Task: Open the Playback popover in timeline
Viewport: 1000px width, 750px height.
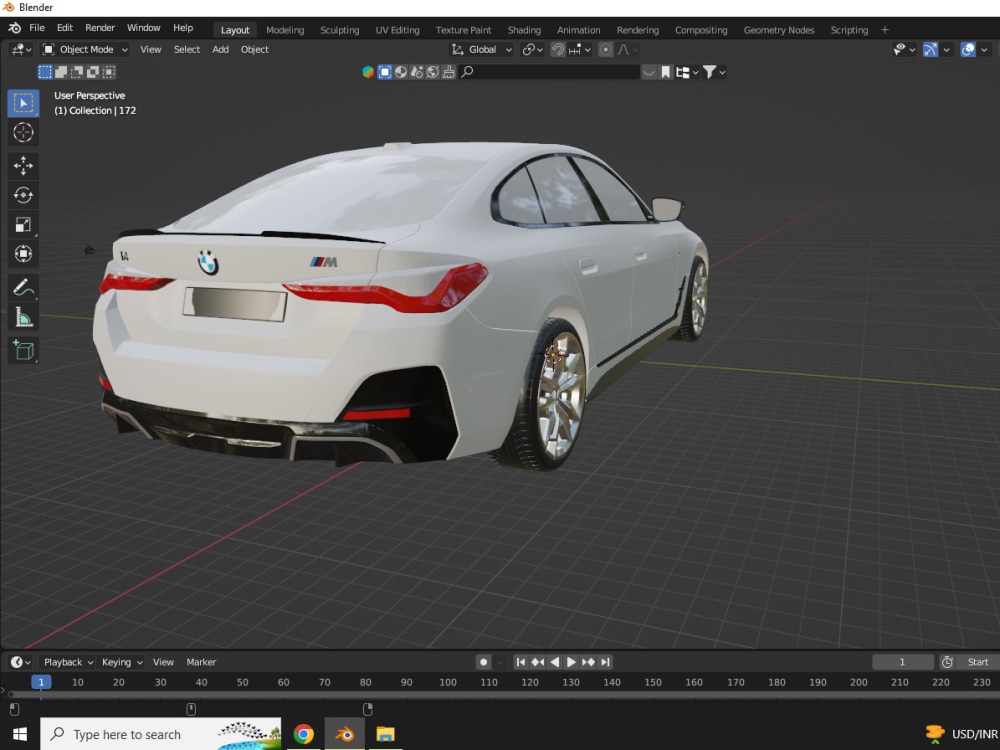Action: (68, 662)
